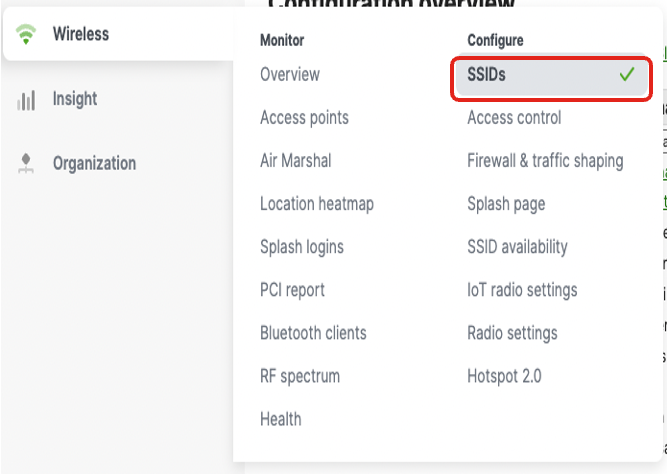Configure Firewall & traffic shaping

[545, 161]
